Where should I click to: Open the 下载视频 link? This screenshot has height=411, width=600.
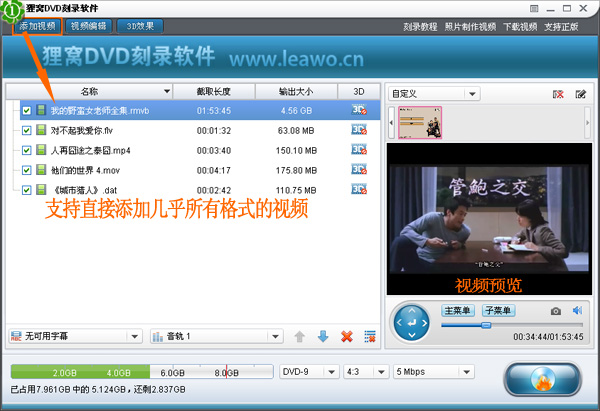[520, 27]
